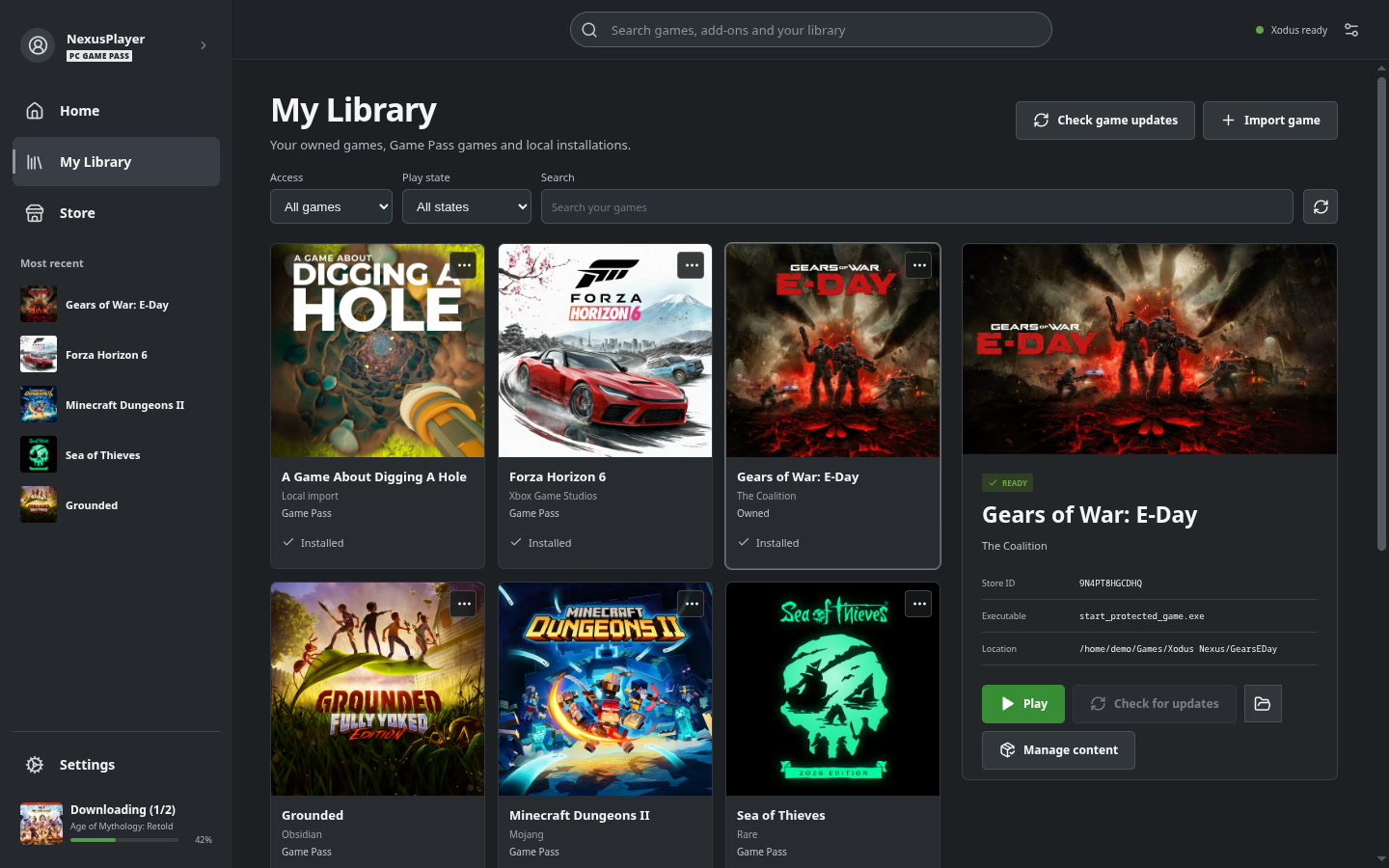Click the Home house icon in the sidebar
The width and height of the screenshot is (1389, 868).
(x=35, y=111)
